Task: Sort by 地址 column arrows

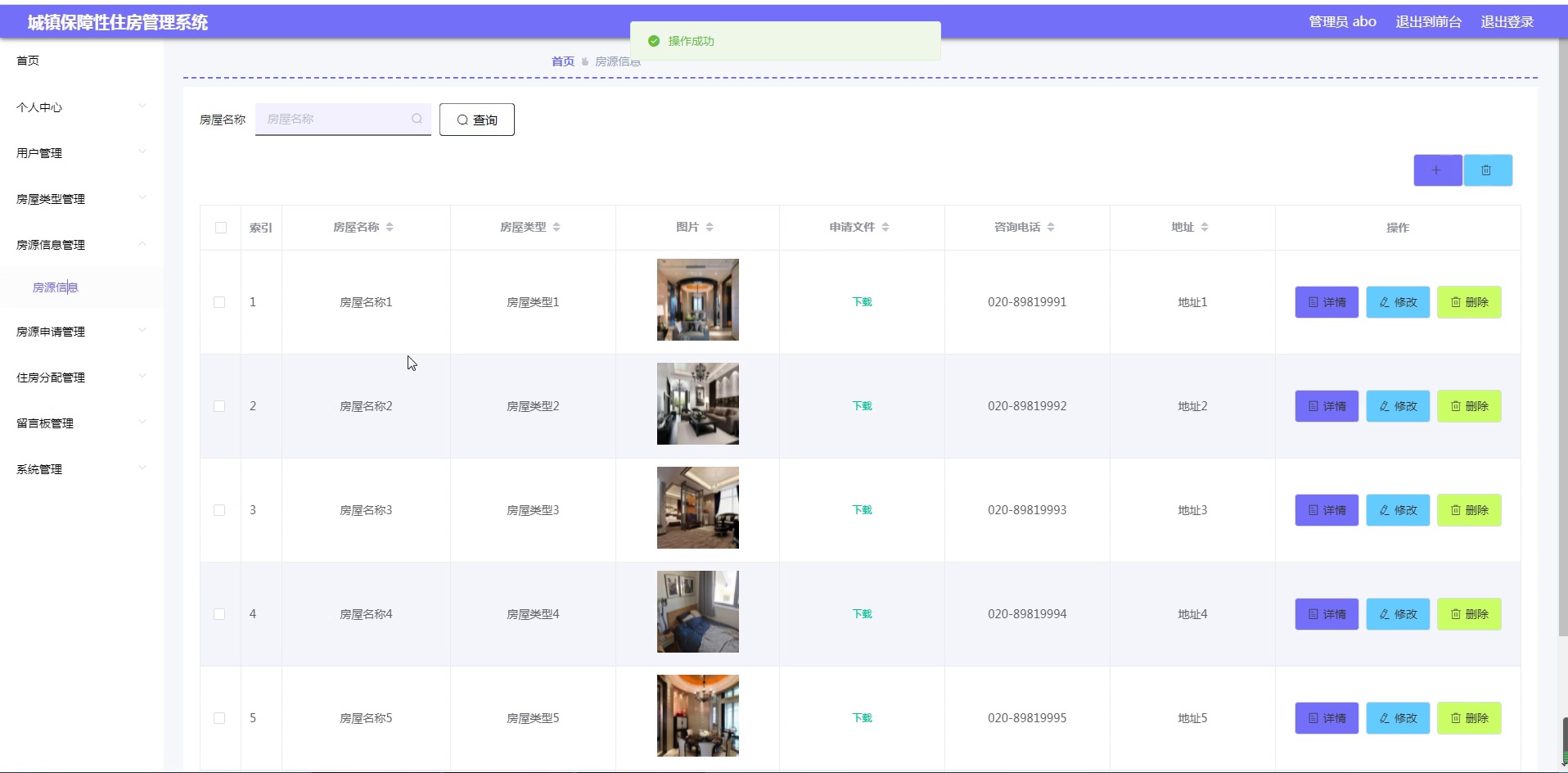Action: click(x=1205, y=227)
